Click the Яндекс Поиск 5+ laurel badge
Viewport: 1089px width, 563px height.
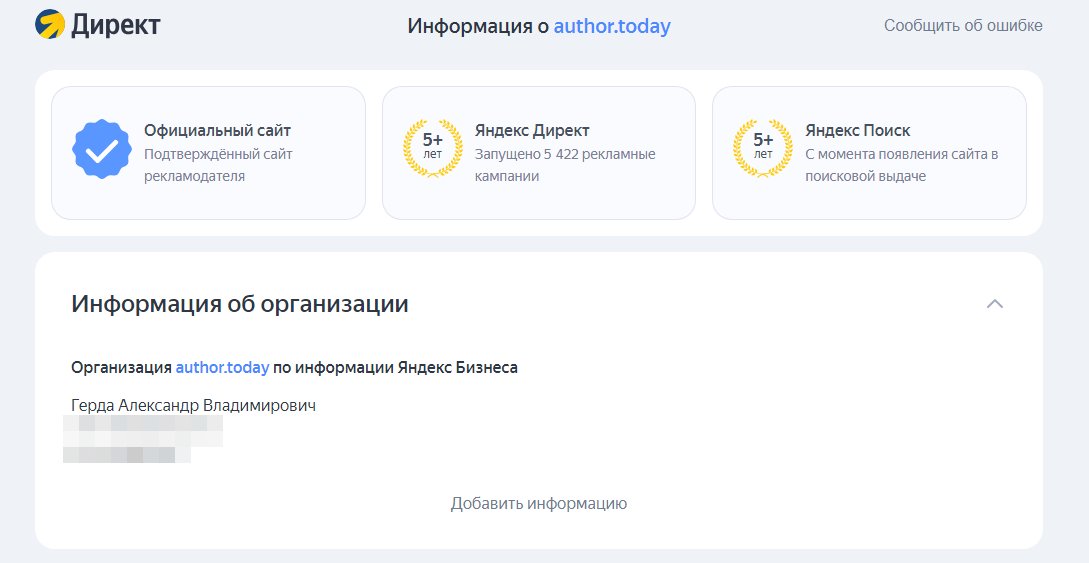click(x=763, y=148)
